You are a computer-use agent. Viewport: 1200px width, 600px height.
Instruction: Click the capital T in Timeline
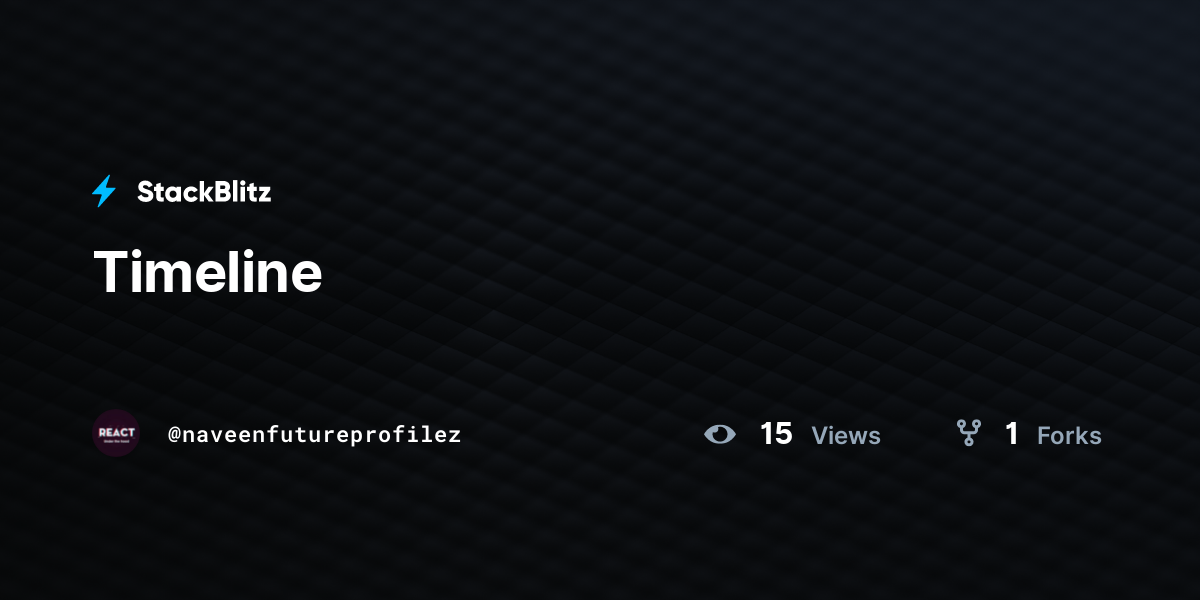tap(111, 271)
